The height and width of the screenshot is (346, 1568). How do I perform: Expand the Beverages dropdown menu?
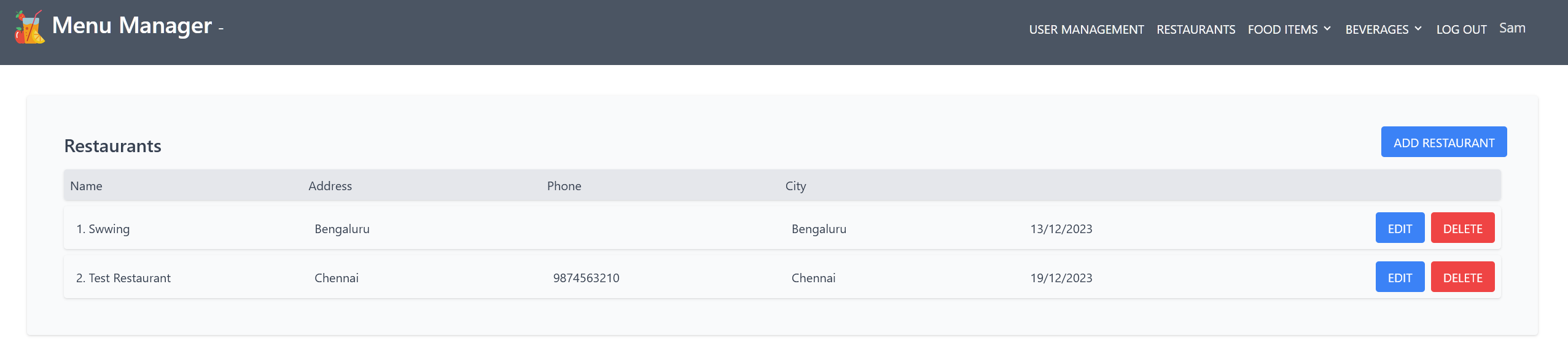(x=1376, y=29)
